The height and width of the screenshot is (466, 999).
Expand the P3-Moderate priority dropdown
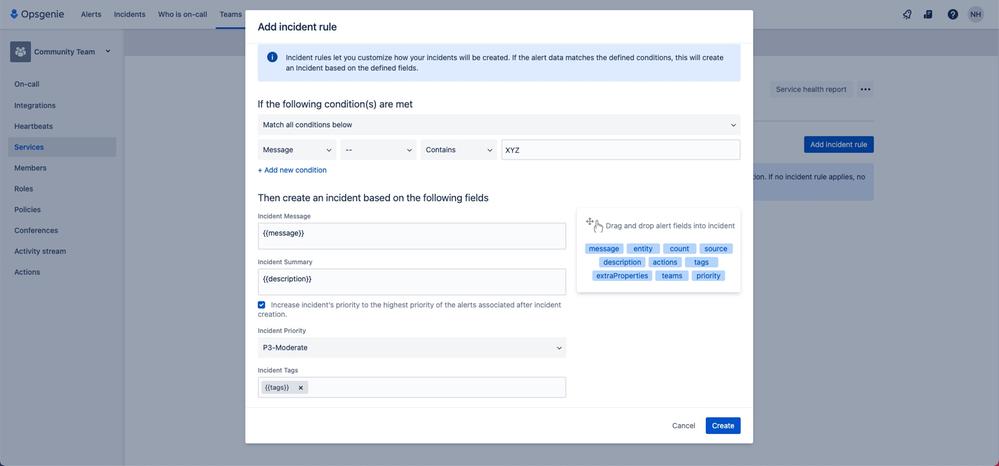[412, 347]
